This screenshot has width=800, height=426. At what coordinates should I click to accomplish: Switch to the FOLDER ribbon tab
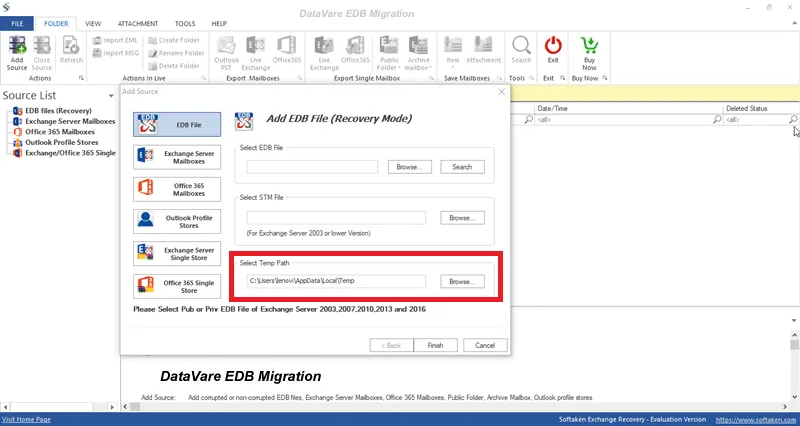pos(56,23)
